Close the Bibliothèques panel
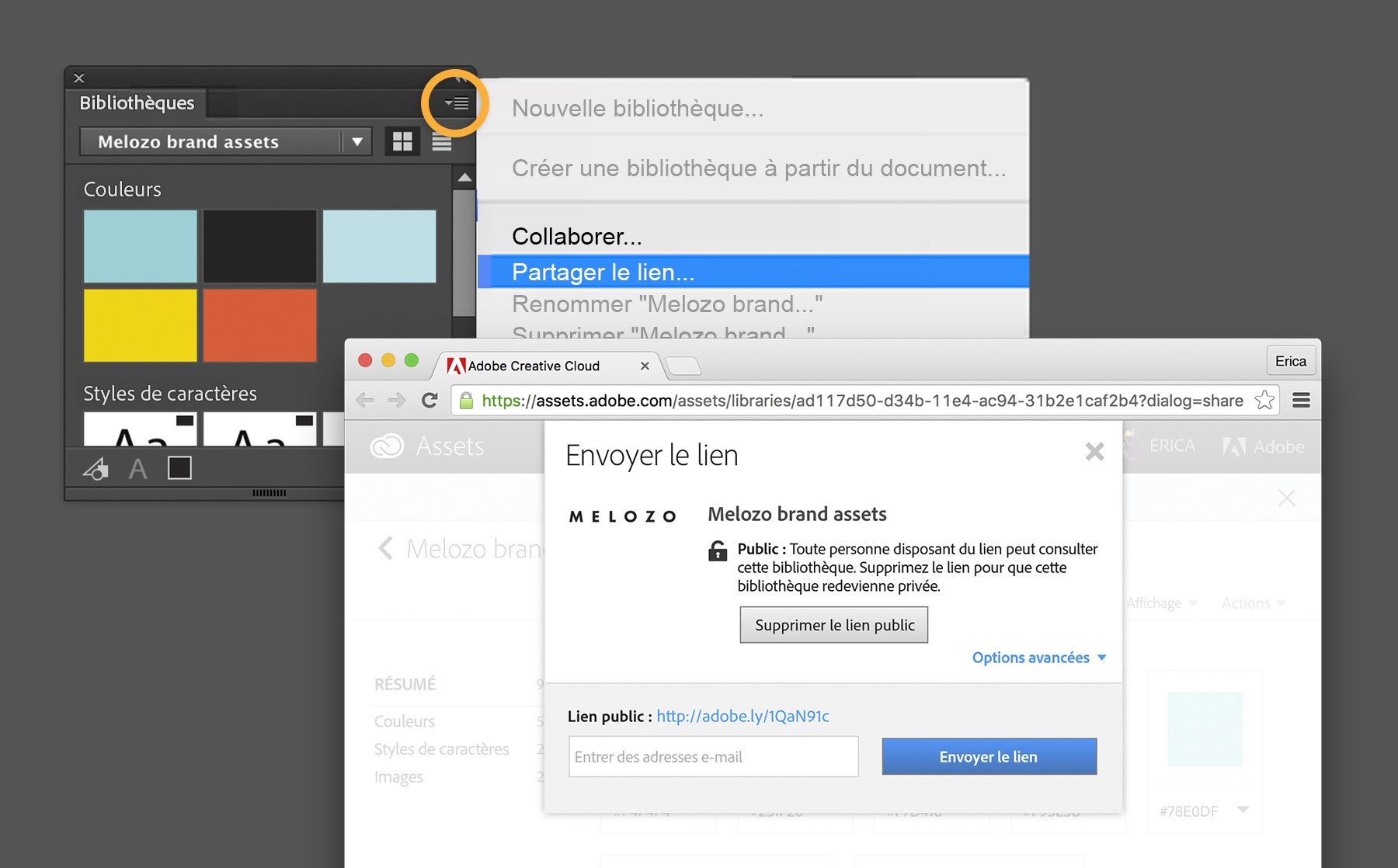 coord(79,78)
